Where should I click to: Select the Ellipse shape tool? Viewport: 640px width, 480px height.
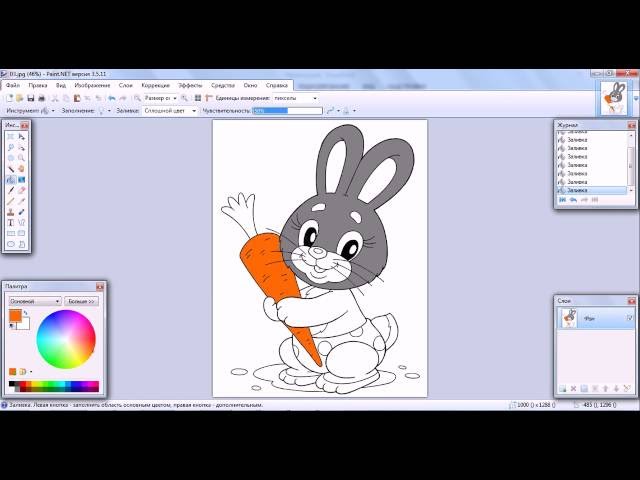pyautogui.click(x=11, y=244)
